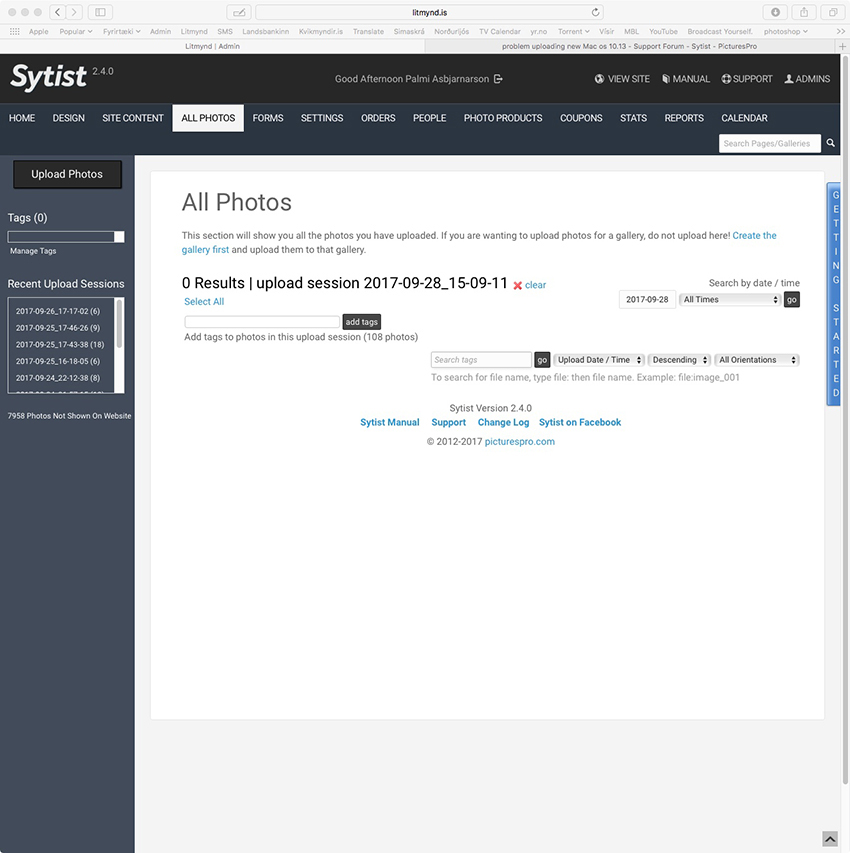Add a new Safari tab with plus button
Image resolution: width=850 pixels, height=853 pixels.
(x=842, y=46)
